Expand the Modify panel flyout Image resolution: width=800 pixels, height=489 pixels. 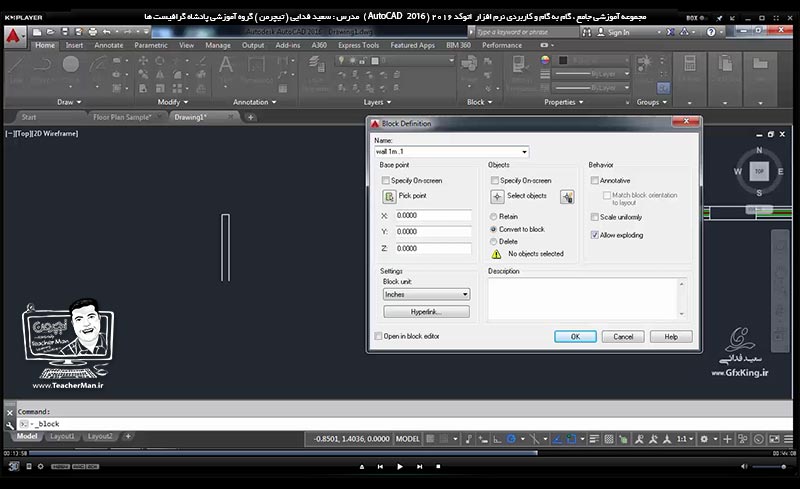172,102
